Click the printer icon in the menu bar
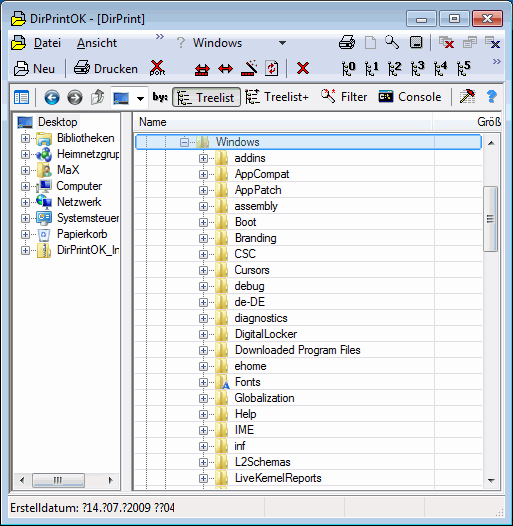The image size is (513, 526). [347, 43]
